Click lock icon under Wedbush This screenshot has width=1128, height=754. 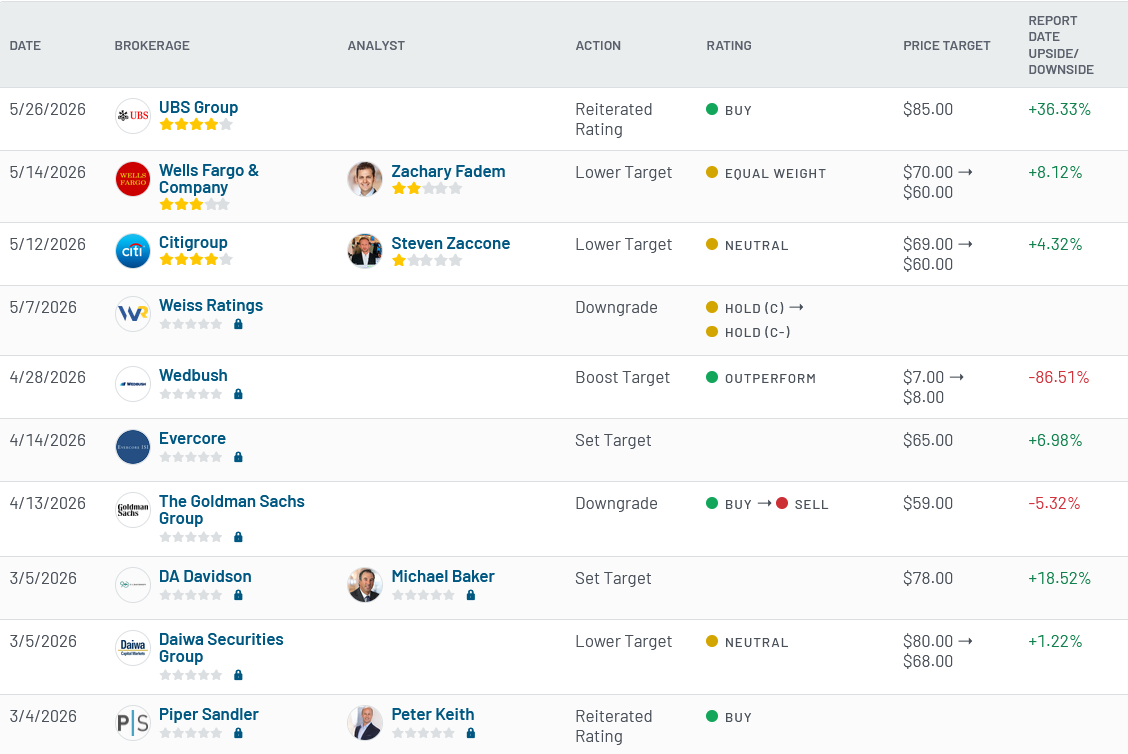238,394
